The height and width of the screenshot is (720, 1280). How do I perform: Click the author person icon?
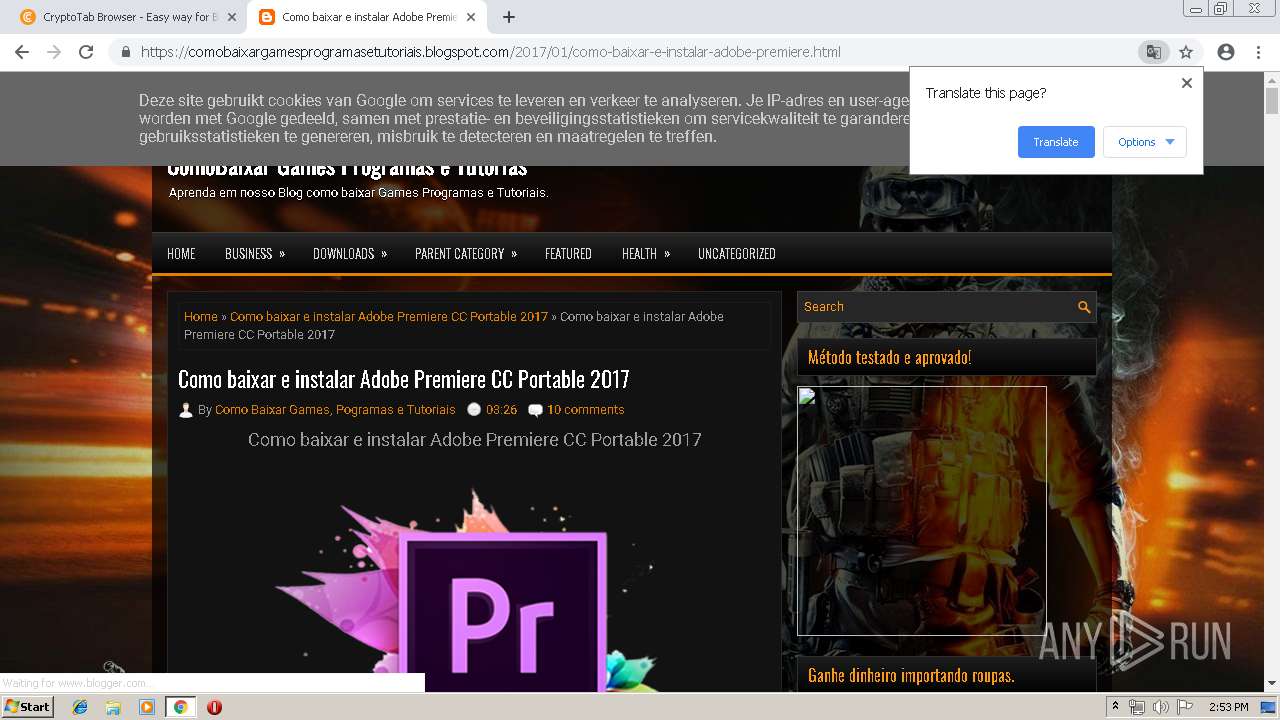coord(186,410)
